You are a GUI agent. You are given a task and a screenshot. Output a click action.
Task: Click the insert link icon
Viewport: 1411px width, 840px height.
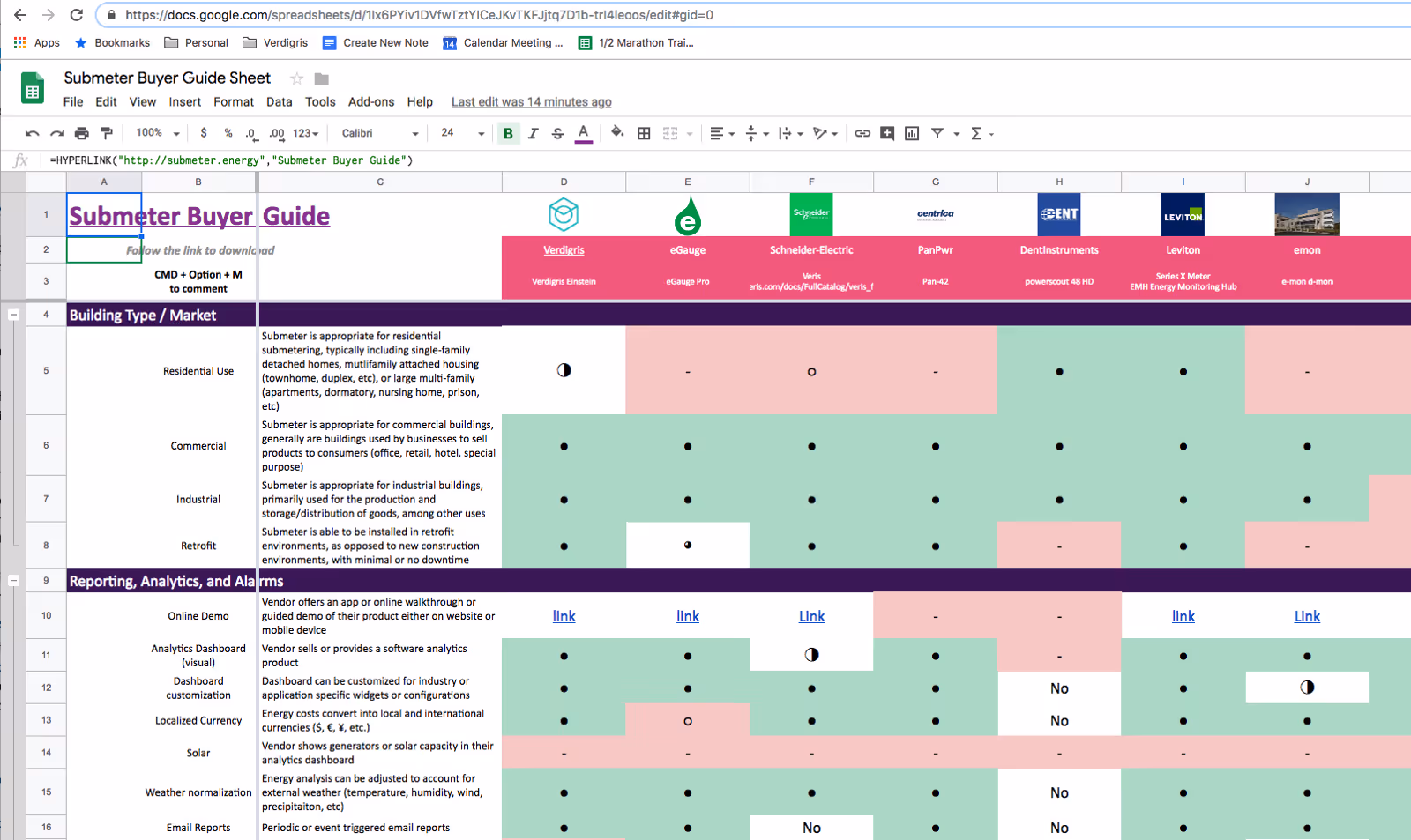pyautogui.click(x=862, y=133)
